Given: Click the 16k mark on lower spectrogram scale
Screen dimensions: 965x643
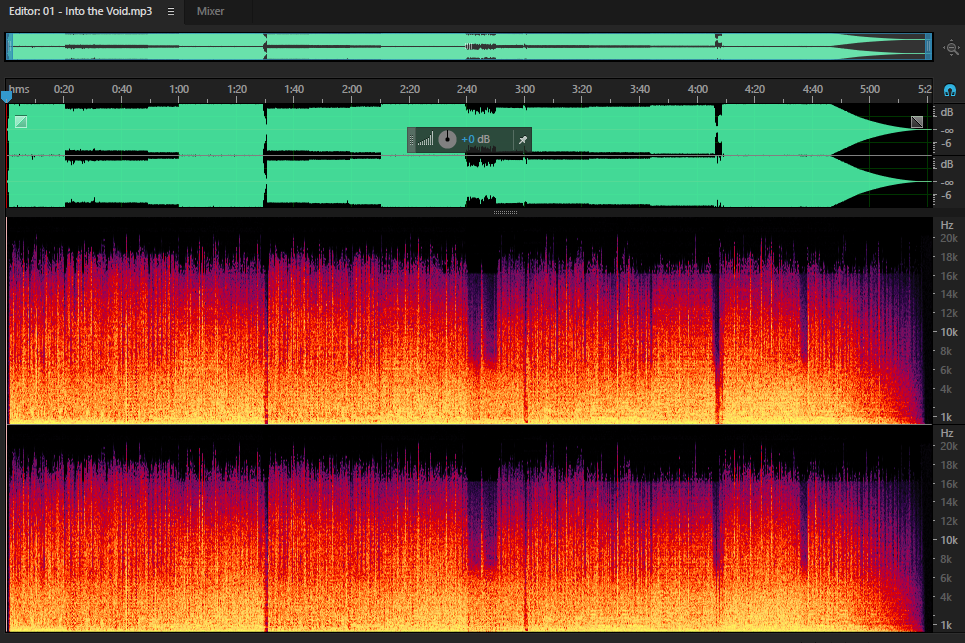Looking at the screenshot, I should point(948,484).
